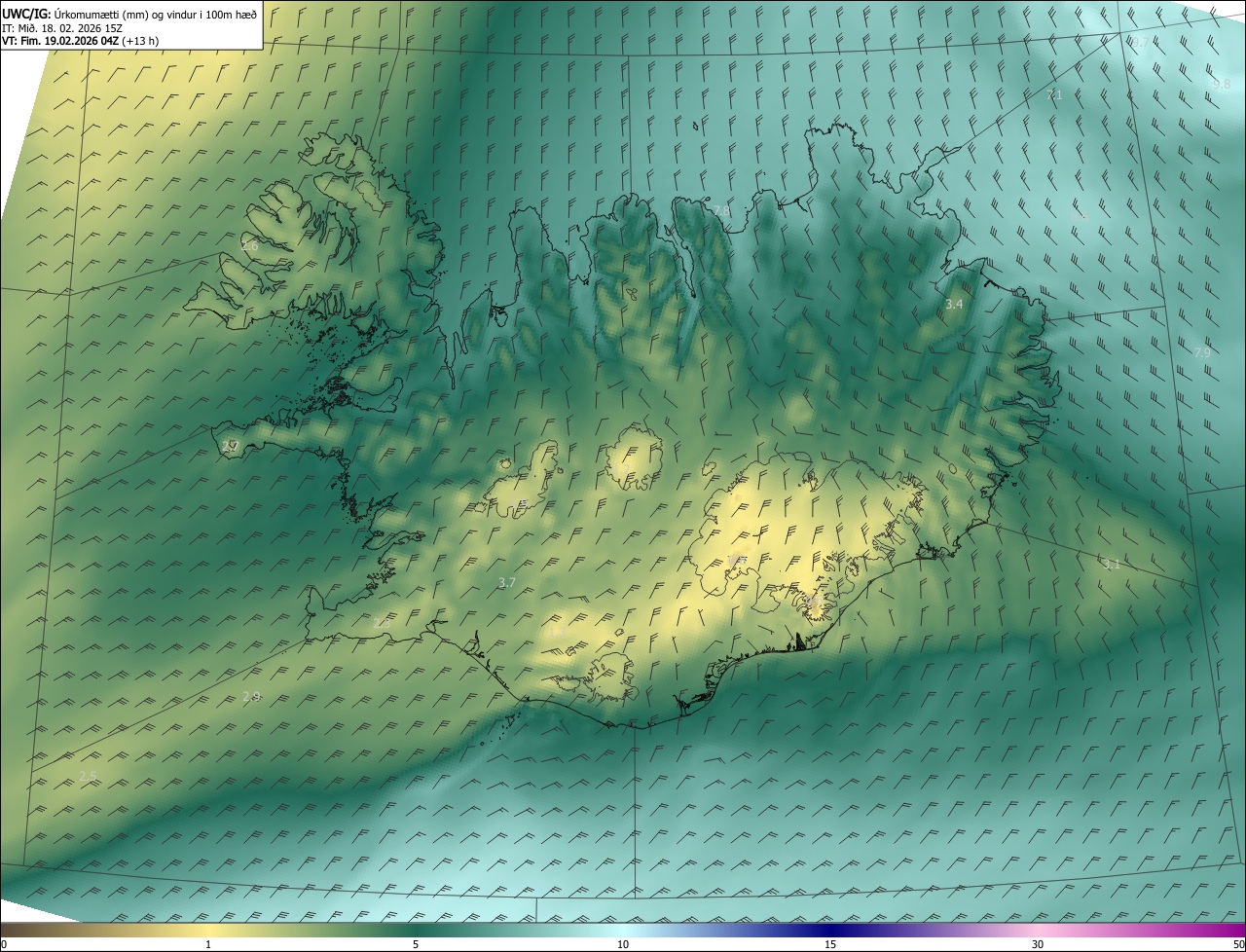Click the 9.8 value at the top right

click(1222, 85)
